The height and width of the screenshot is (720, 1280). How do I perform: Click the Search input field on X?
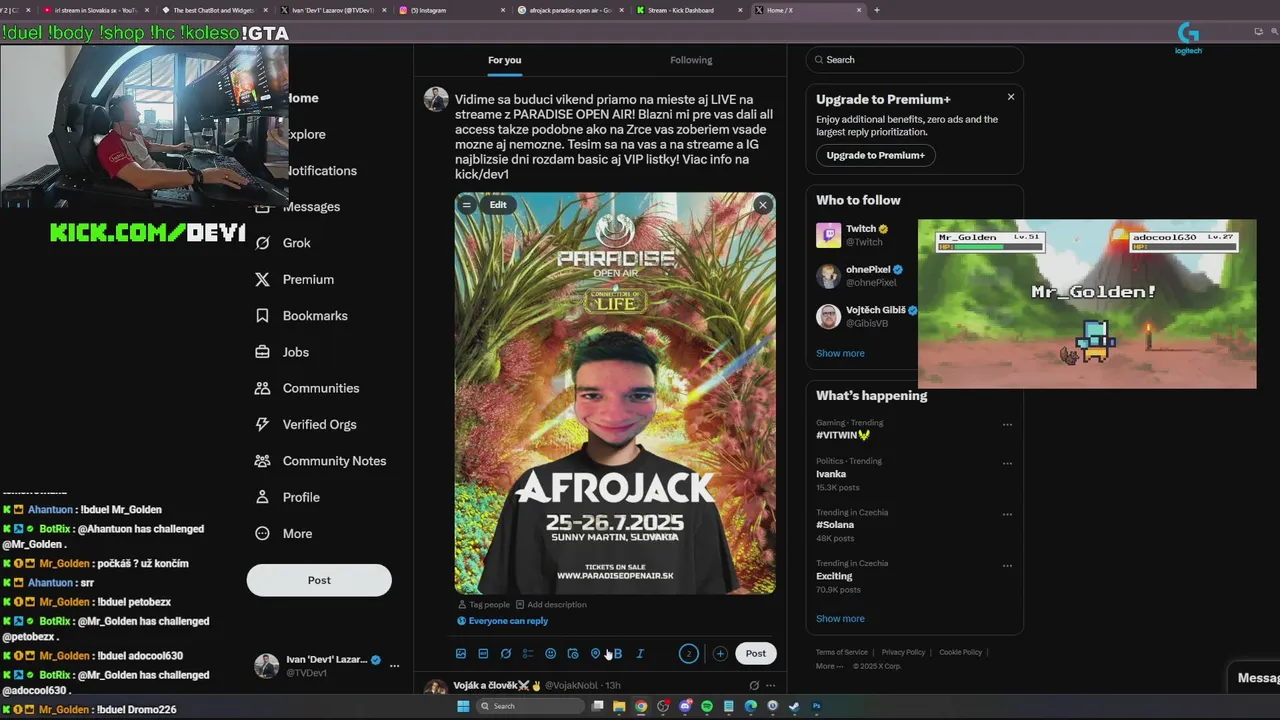(x=915, y=60)
